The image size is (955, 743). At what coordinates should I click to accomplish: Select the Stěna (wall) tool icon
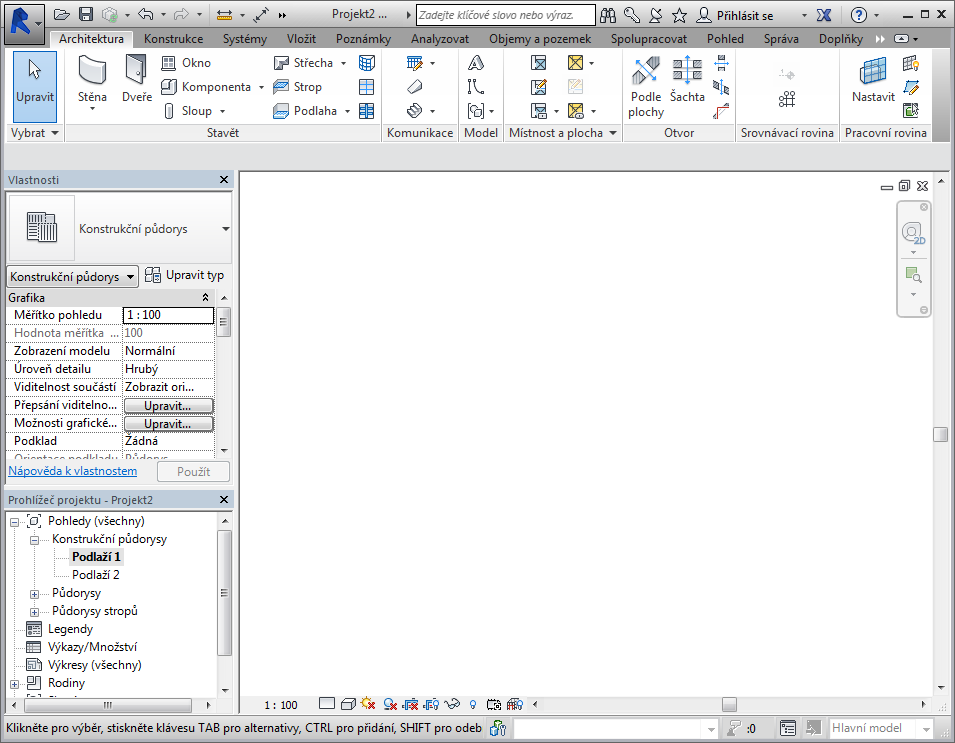92,70
